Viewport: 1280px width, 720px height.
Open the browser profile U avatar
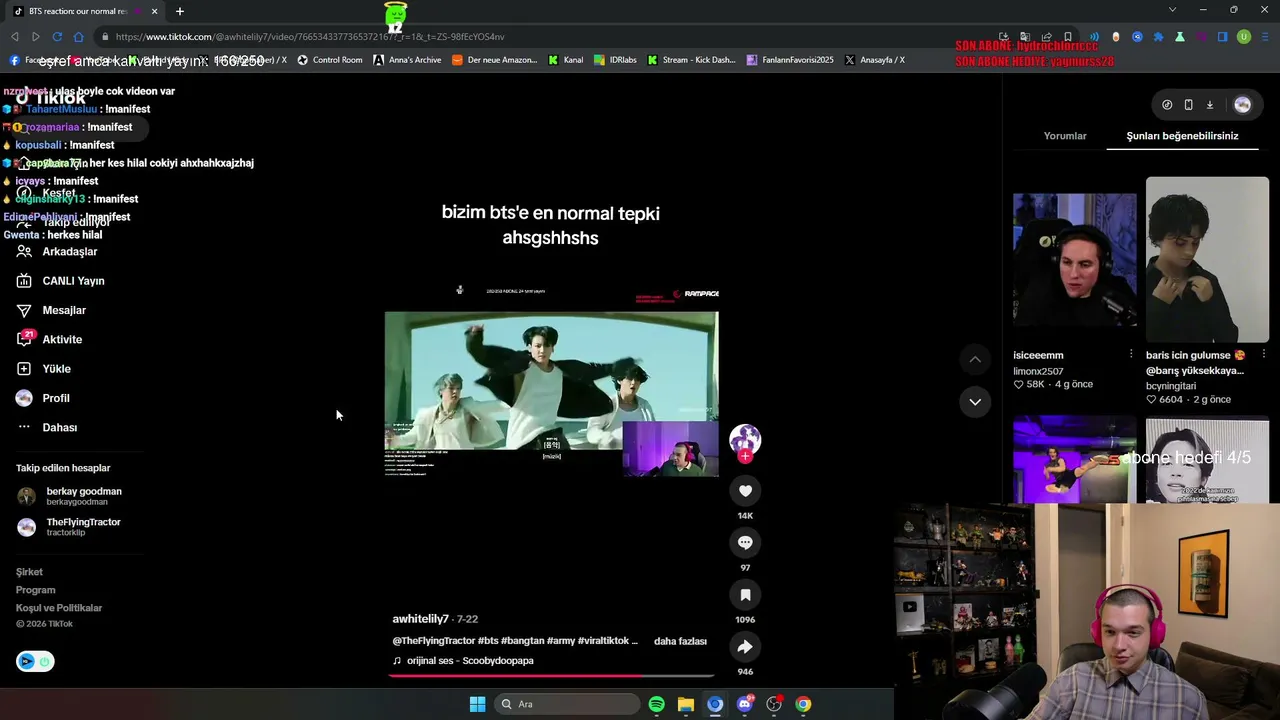click(1244, 37)
